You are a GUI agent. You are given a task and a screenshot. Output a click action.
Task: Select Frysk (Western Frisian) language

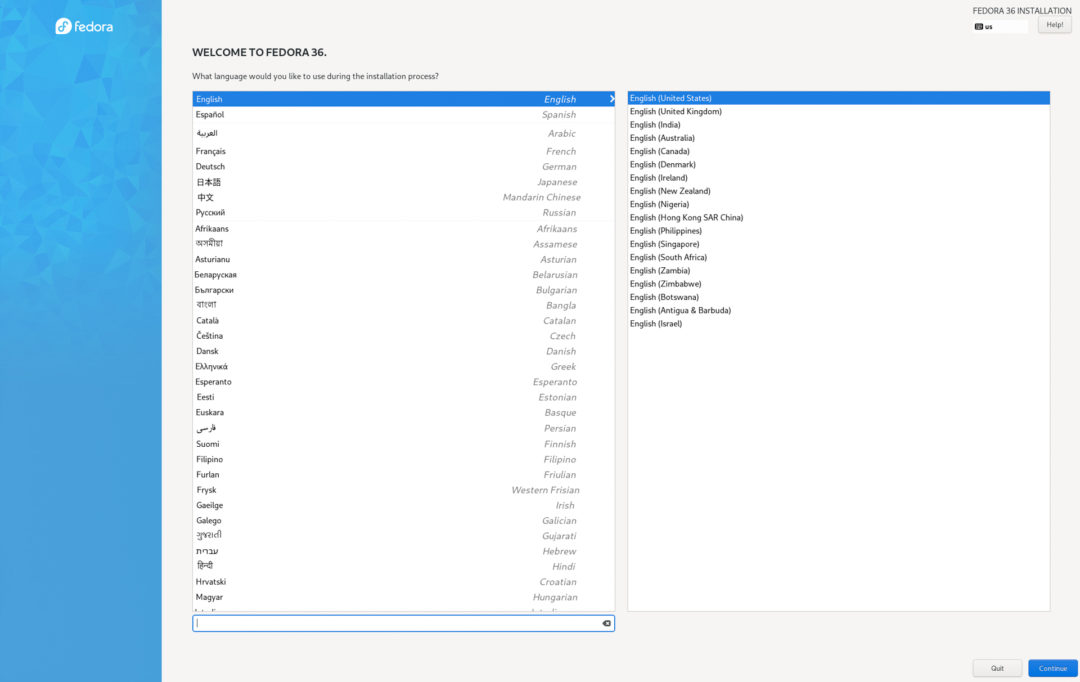(404, 490)
